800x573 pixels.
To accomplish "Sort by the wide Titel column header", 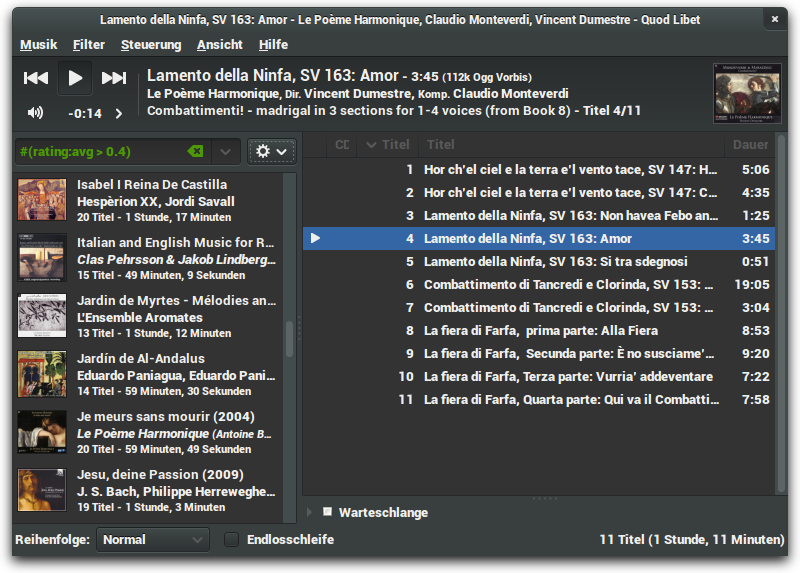I will (x=571, y=145).
